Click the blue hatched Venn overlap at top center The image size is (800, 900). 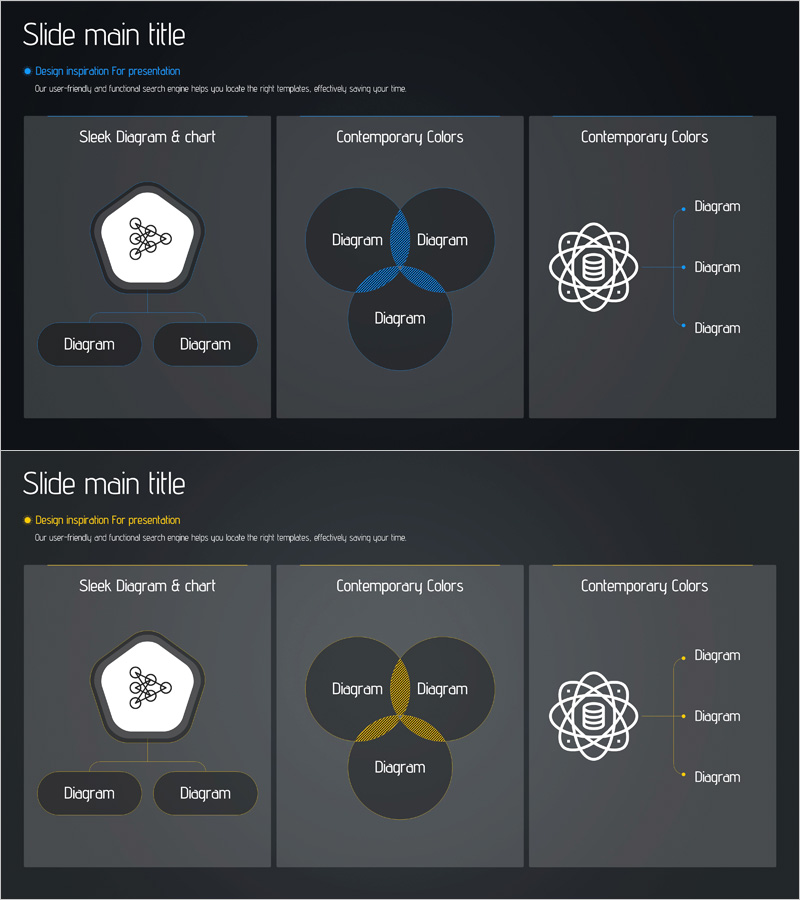point(400,238)
